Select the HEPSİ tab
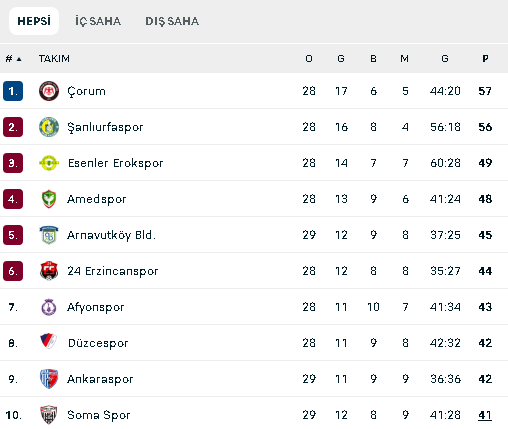This screenshot has height=429, width=508. tap(34, 21)
